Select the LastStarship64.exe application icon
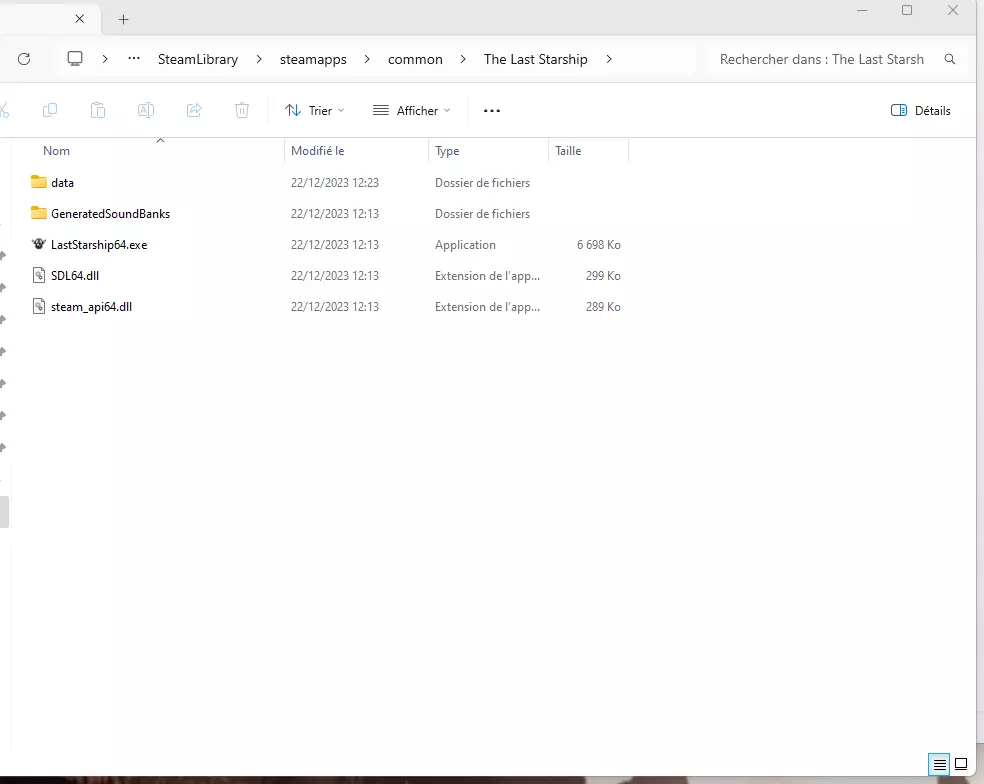Image resolution: width=984 pixels, height=784 pixels. point(38,244)
